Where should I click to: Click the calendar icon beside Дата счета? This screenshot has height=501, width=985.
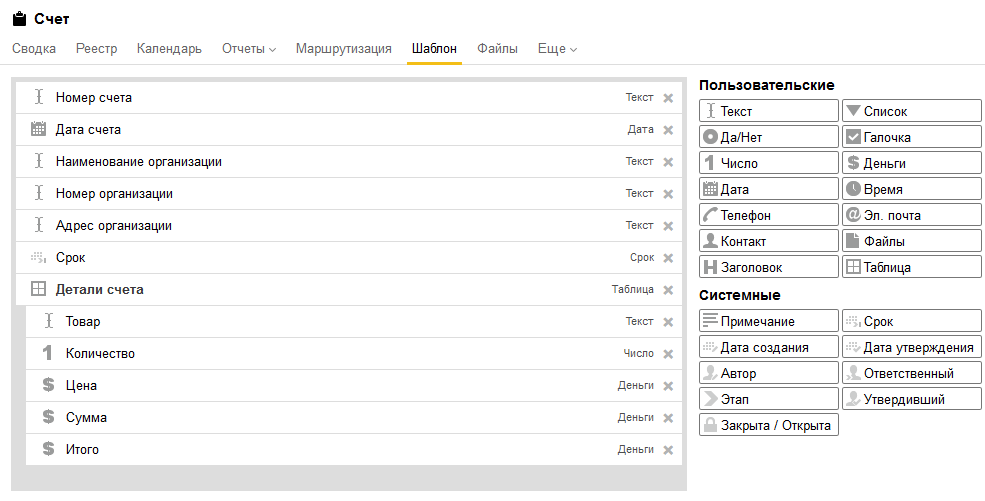pos(38,129)
